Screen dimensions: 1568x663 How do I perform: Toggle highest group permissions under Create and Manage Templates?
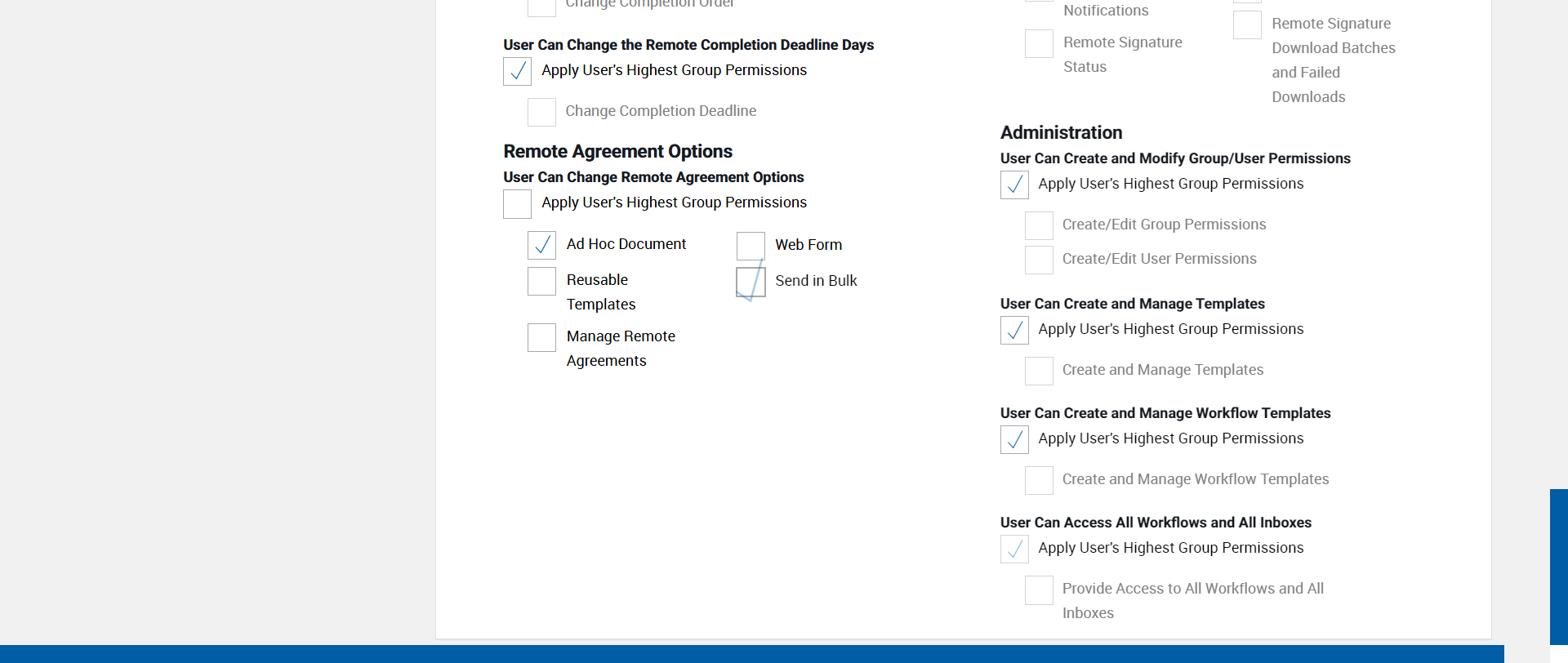pos(1014,330)
